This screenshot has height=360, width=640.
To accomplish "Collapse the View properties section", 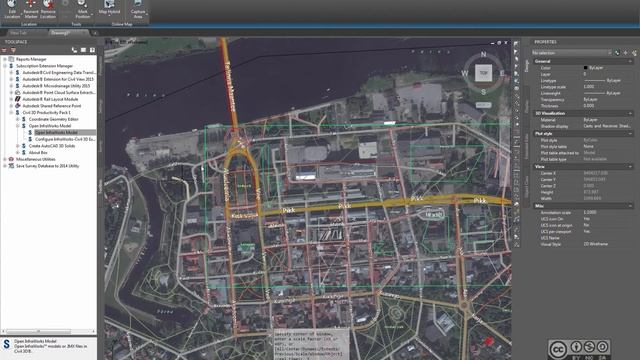I will (x=630, y=167).
